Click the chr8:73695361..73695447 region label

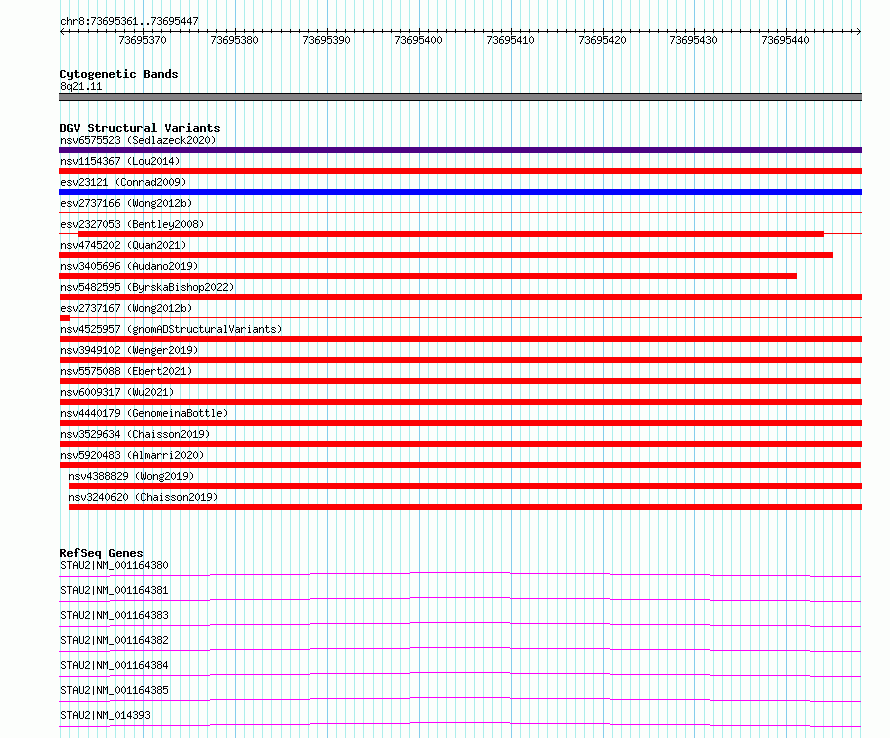click(x=129, y=21)
